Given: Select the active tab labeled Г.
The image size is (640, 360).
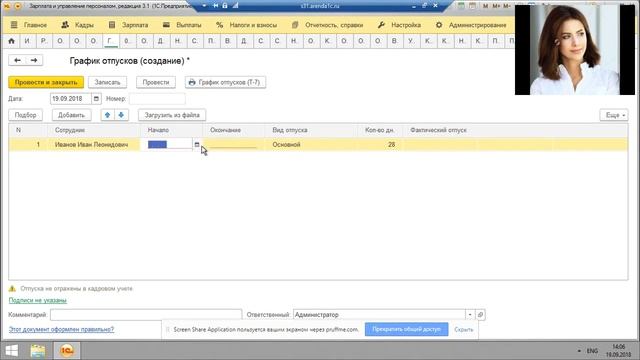Looking at the screenshot, I should (x=110, y=41).
